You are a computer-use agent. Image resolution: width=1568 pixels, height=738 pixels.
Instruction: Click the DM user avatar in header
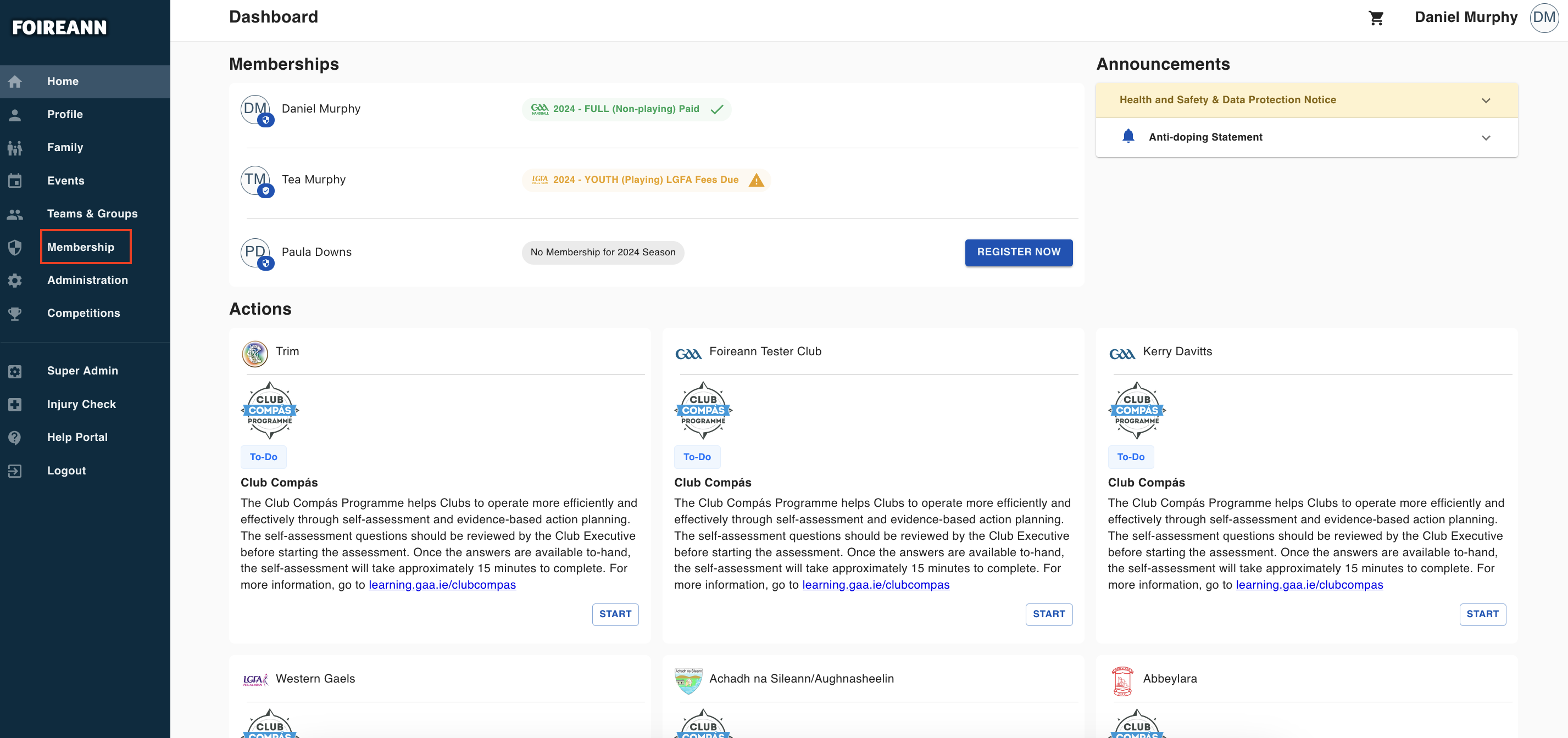click(1544, 17)
